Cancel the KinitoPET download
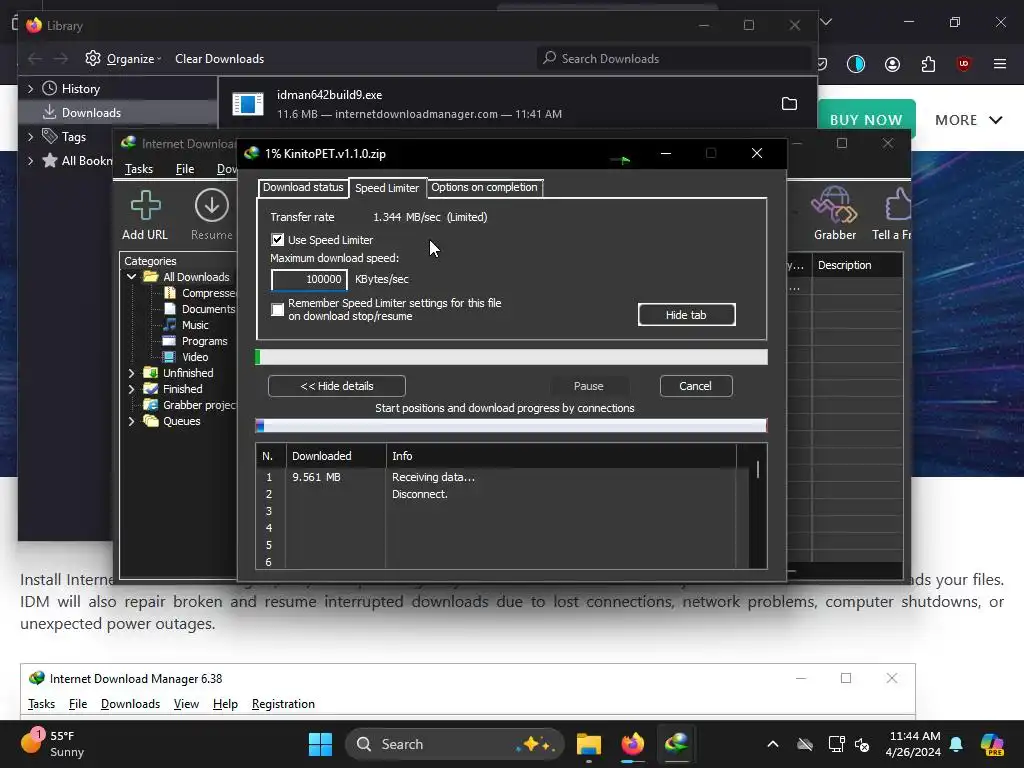Screen dimensions: 1024x768 (x=696, y=386)
